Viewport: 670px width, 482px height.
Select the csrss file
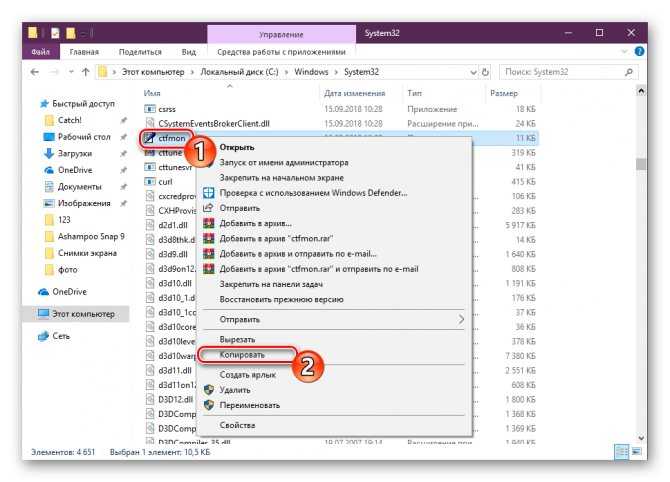pyautogui.click(x=167, y=109)
